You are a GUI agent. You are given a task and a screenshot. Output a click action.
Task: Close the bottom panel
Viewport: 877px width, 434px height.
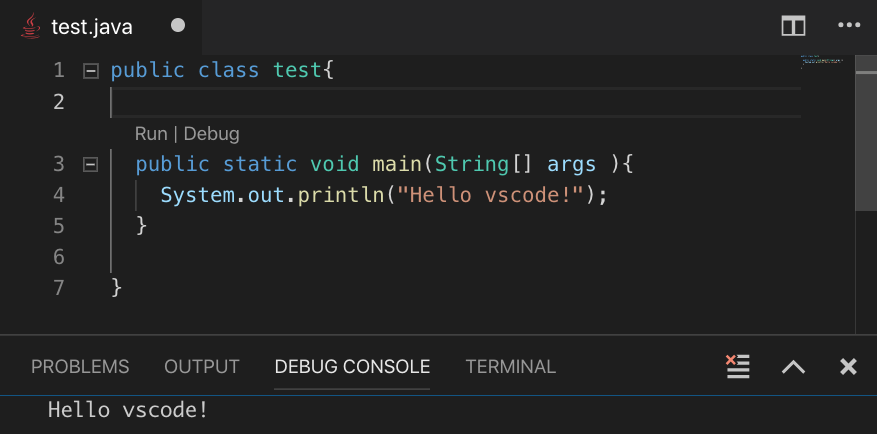[849, 367]
